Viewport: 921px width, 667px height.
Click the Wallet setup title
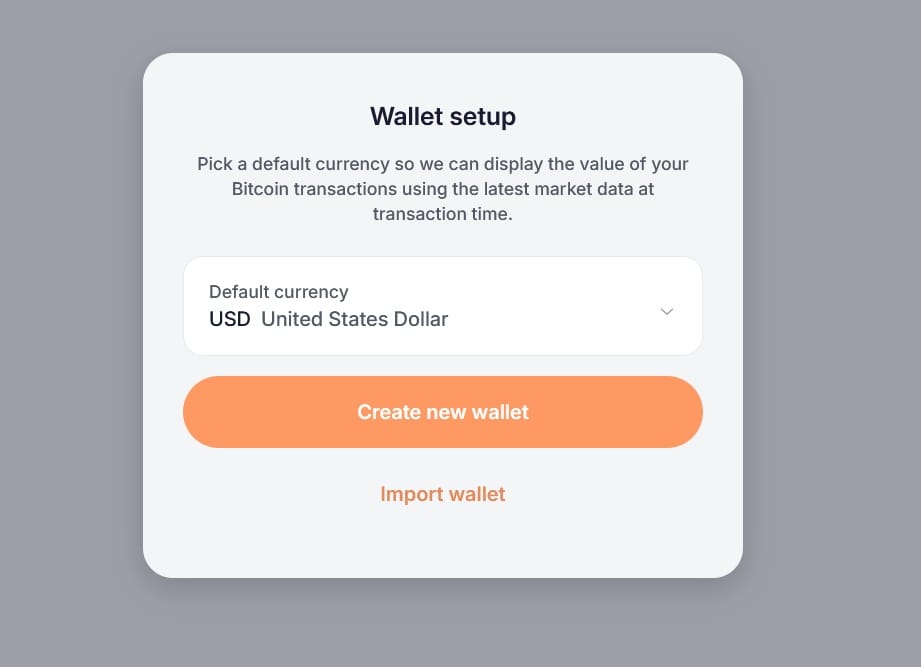(443, 116)
